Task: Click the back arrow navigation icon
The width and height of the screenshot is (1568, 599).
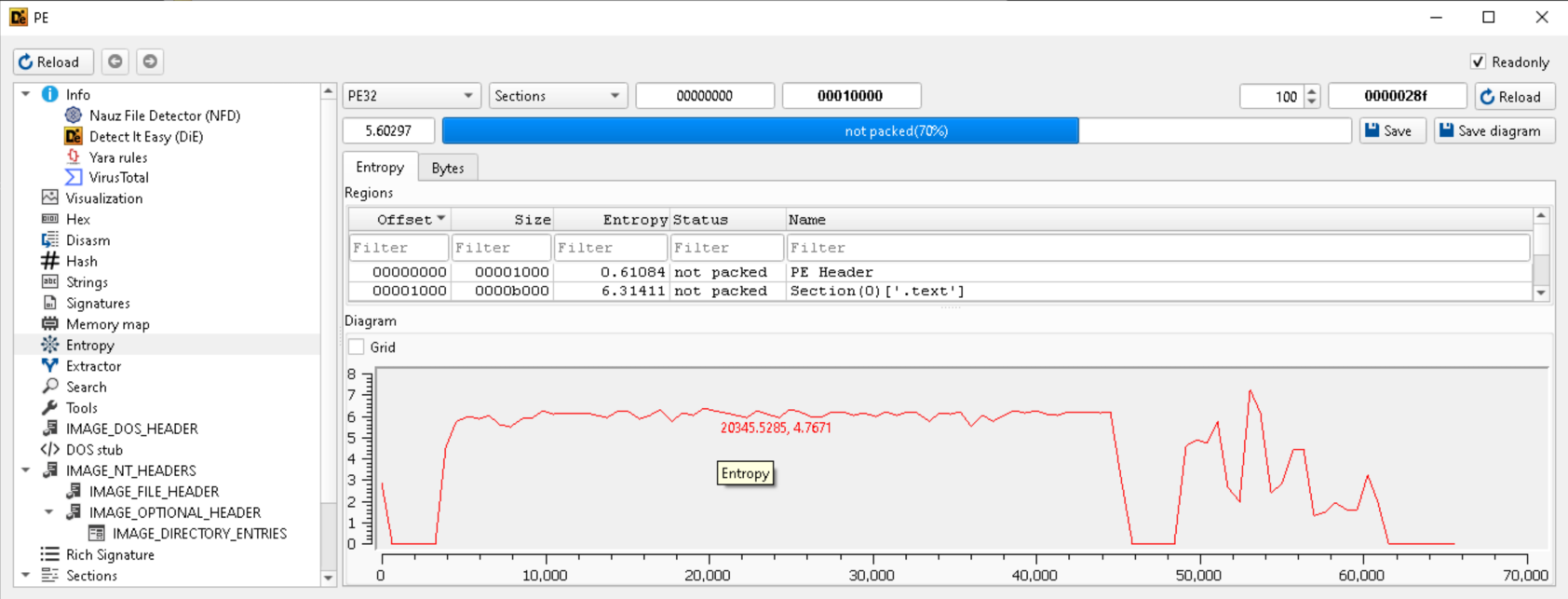Action: [115, 61]
